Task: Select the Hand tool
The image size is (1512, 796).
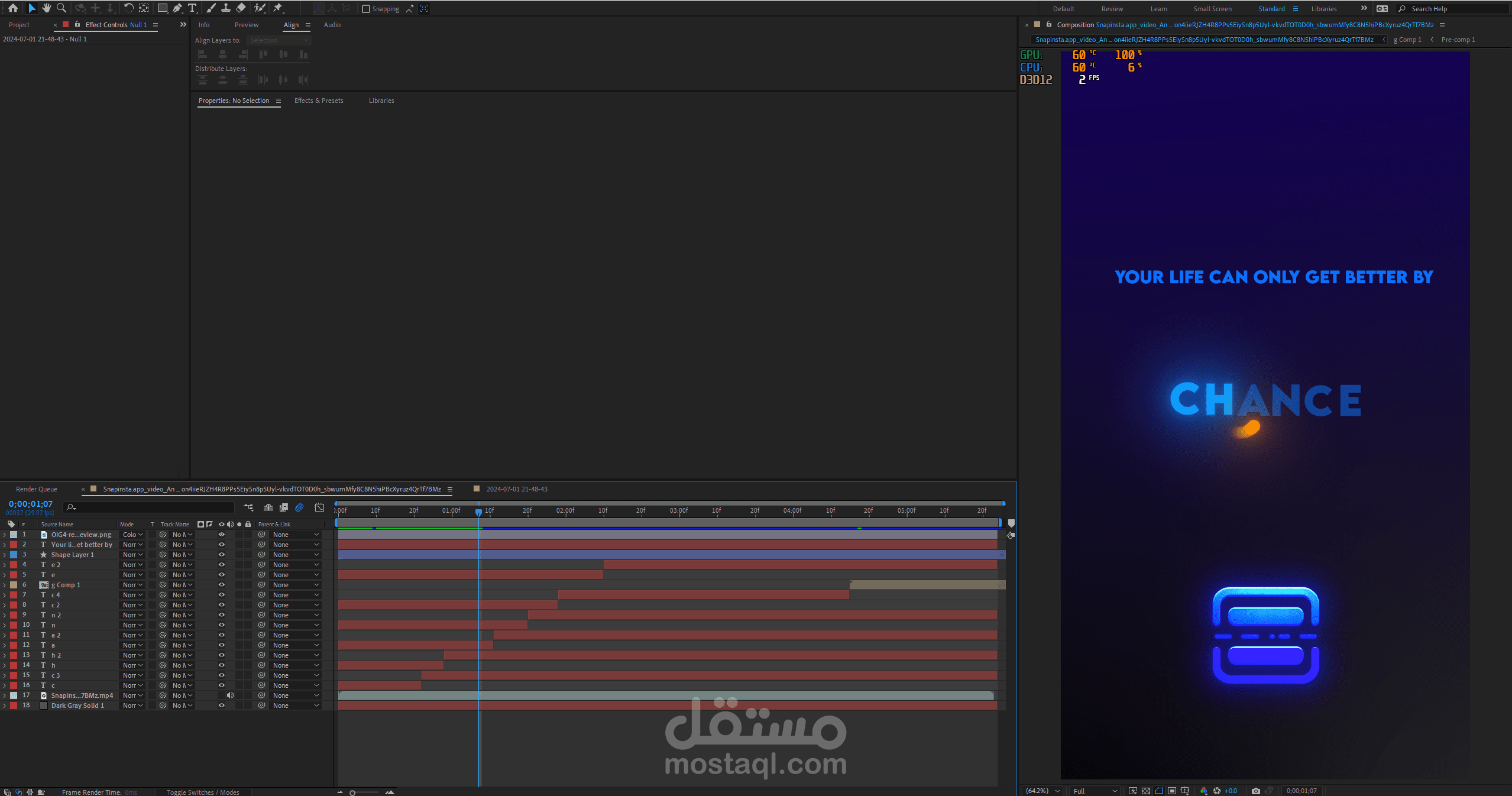Action: click(46, 8)
